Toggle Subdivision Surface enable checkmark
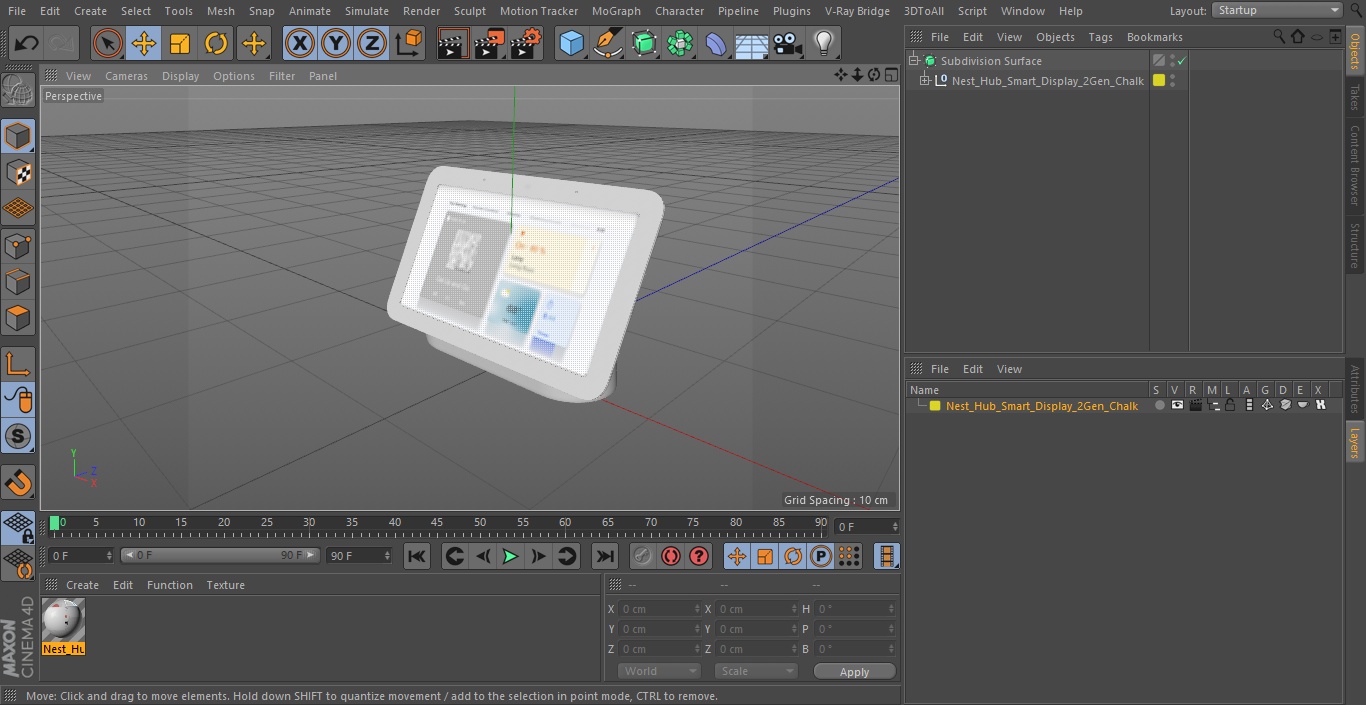Image resolution: width=1366 pixels, height=705 pixels. (x=1181, y=61)
